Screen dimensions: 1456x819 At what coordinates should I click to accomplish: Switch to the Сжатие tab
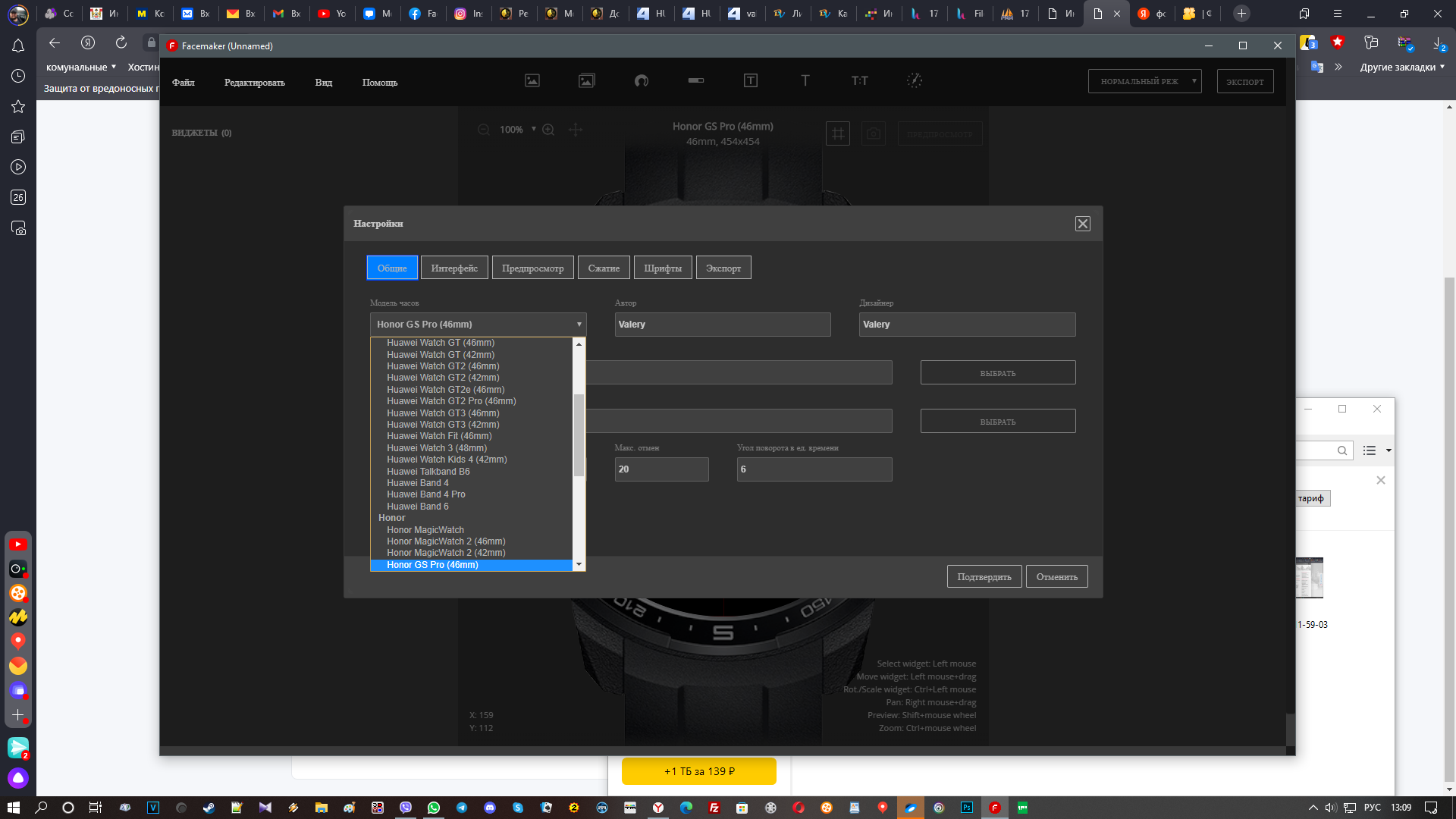tap(604, 268)
